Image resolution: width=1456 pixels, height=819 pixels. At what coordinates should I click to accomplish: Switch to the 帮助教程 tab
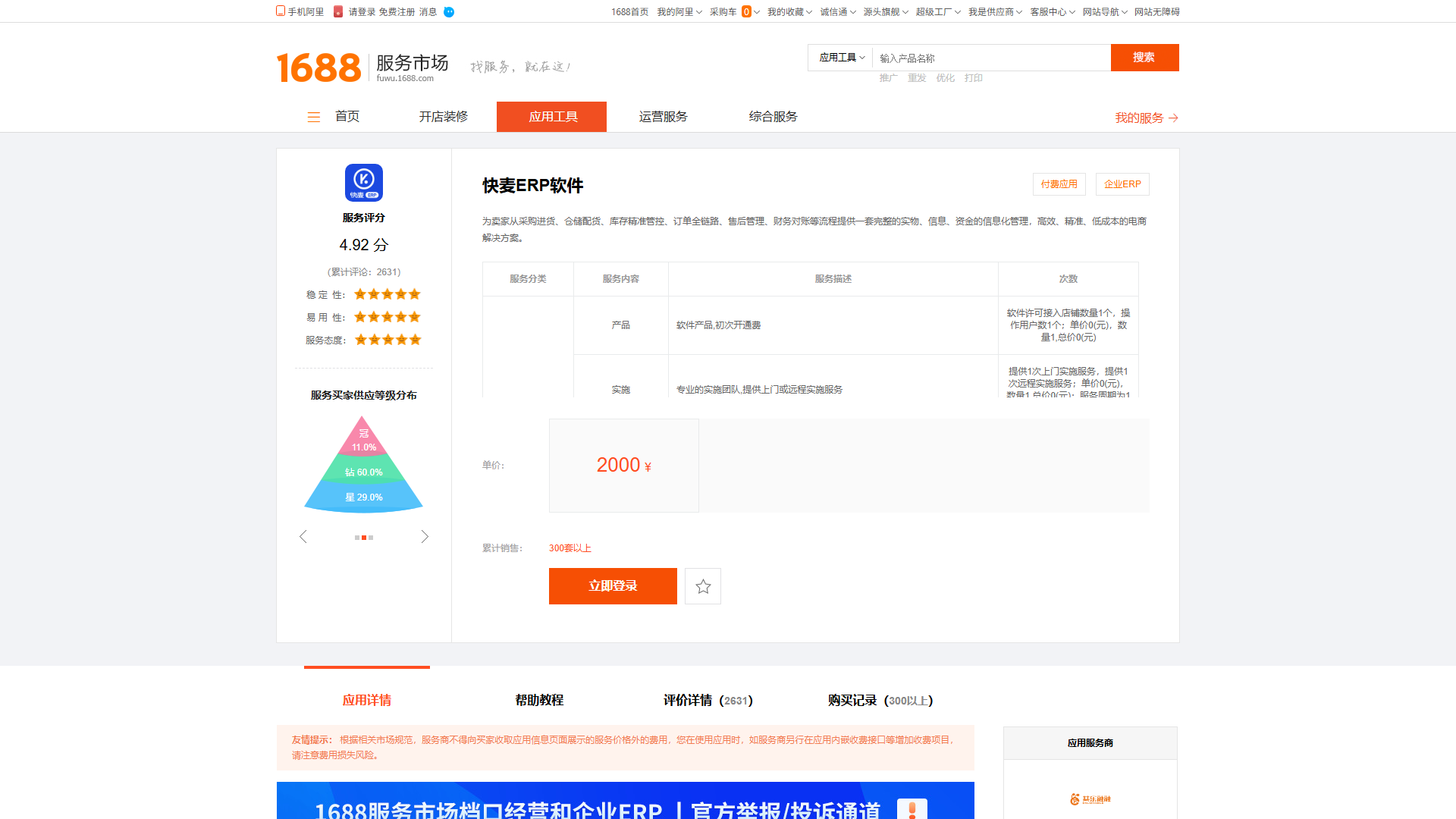coord(539,700)
